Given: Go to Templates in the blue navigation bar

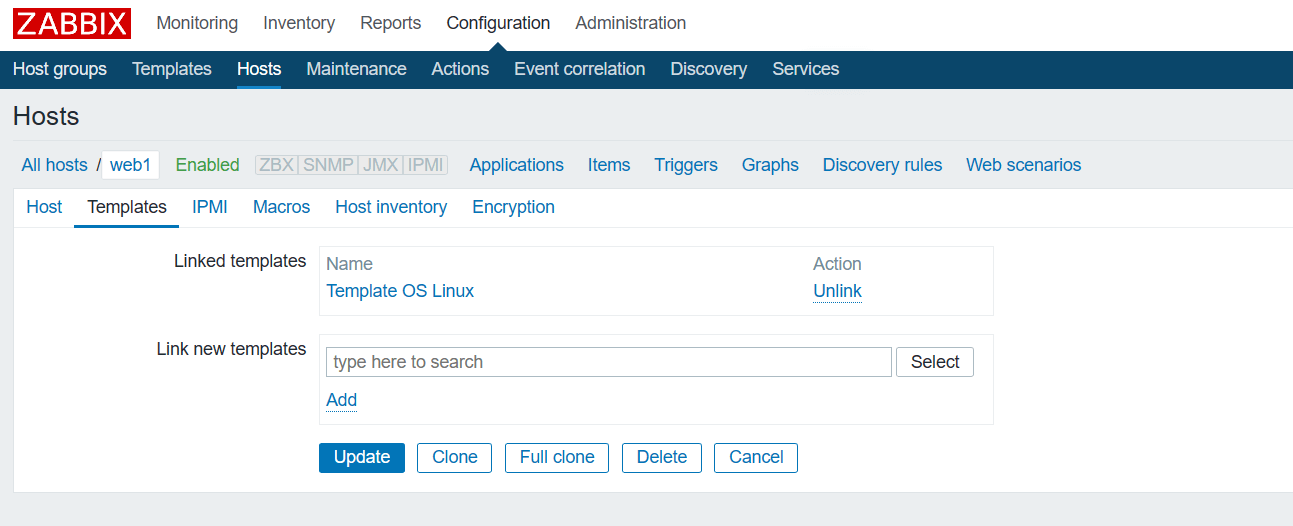Looking at the screenshot, I should 172,69.
